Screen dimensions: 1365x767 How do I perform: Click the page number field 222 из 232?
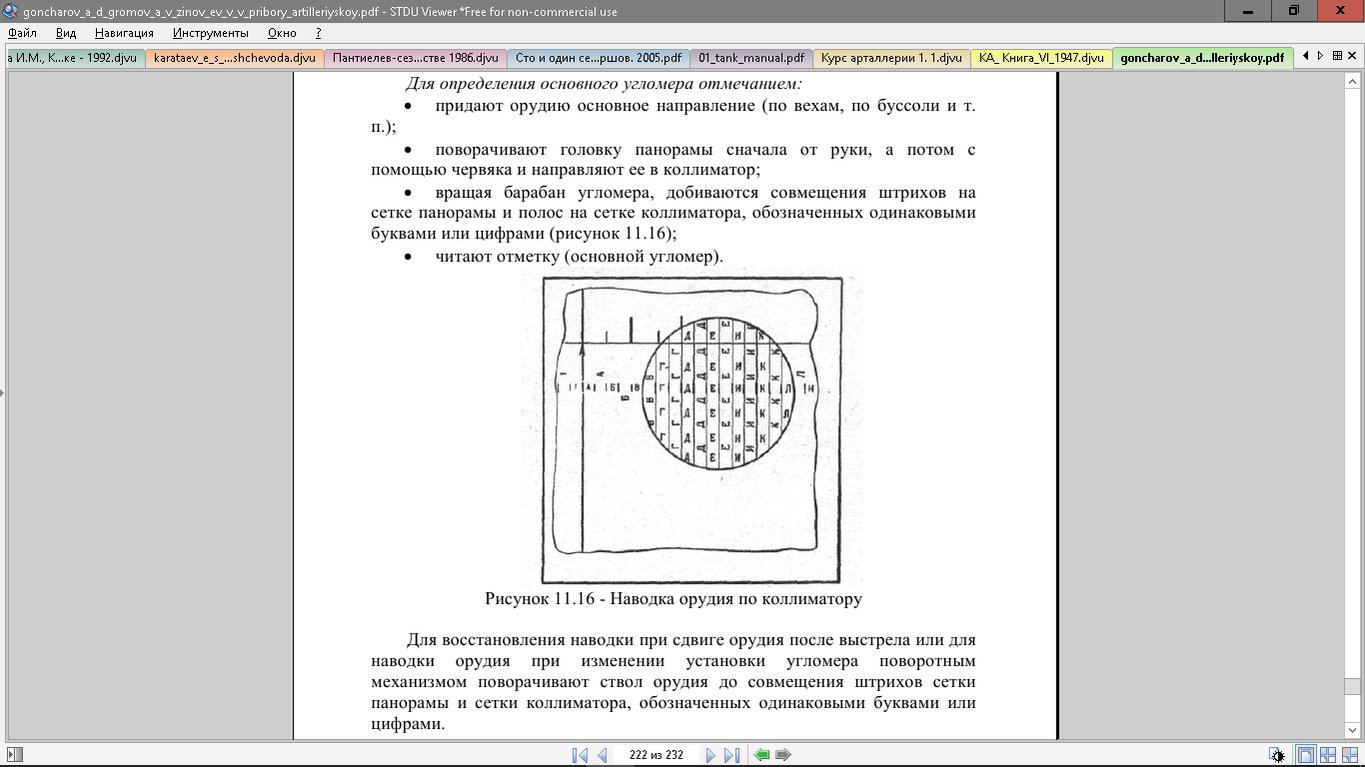click(x=656, y=755)
